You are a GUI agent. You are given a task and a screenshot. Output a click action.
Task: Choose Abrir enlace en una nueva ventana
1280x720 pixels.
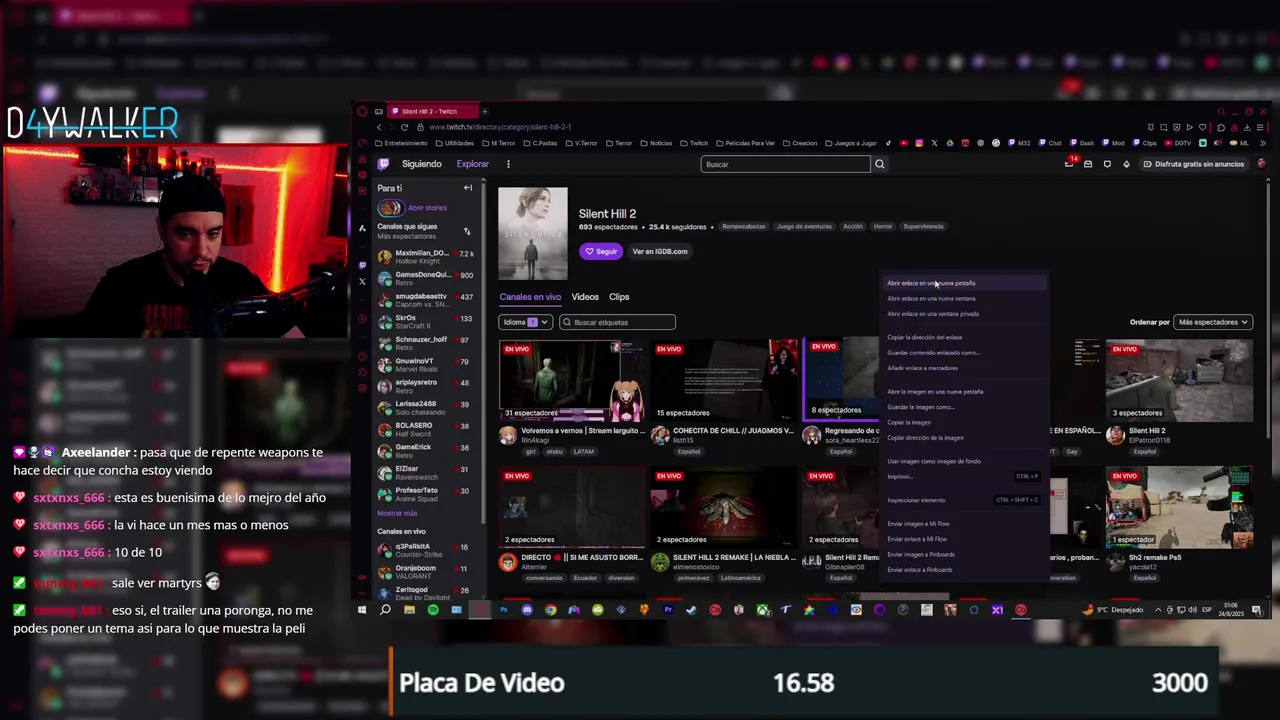(x=963, y=298)
